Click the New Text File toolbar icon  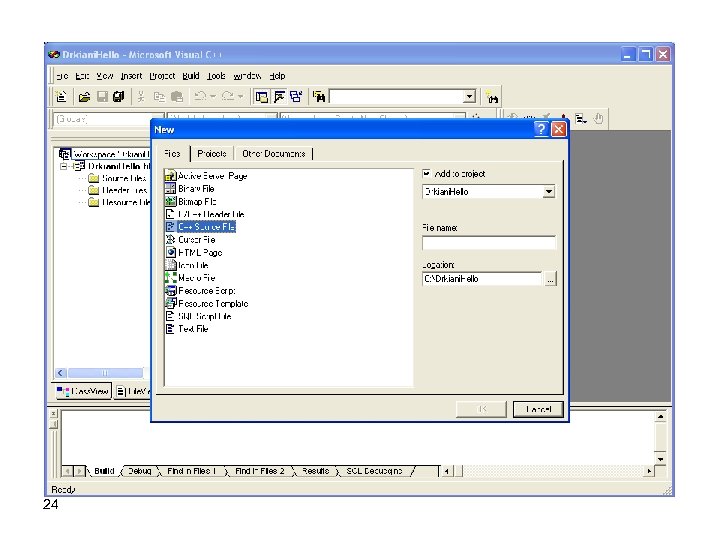coord(62,96)
